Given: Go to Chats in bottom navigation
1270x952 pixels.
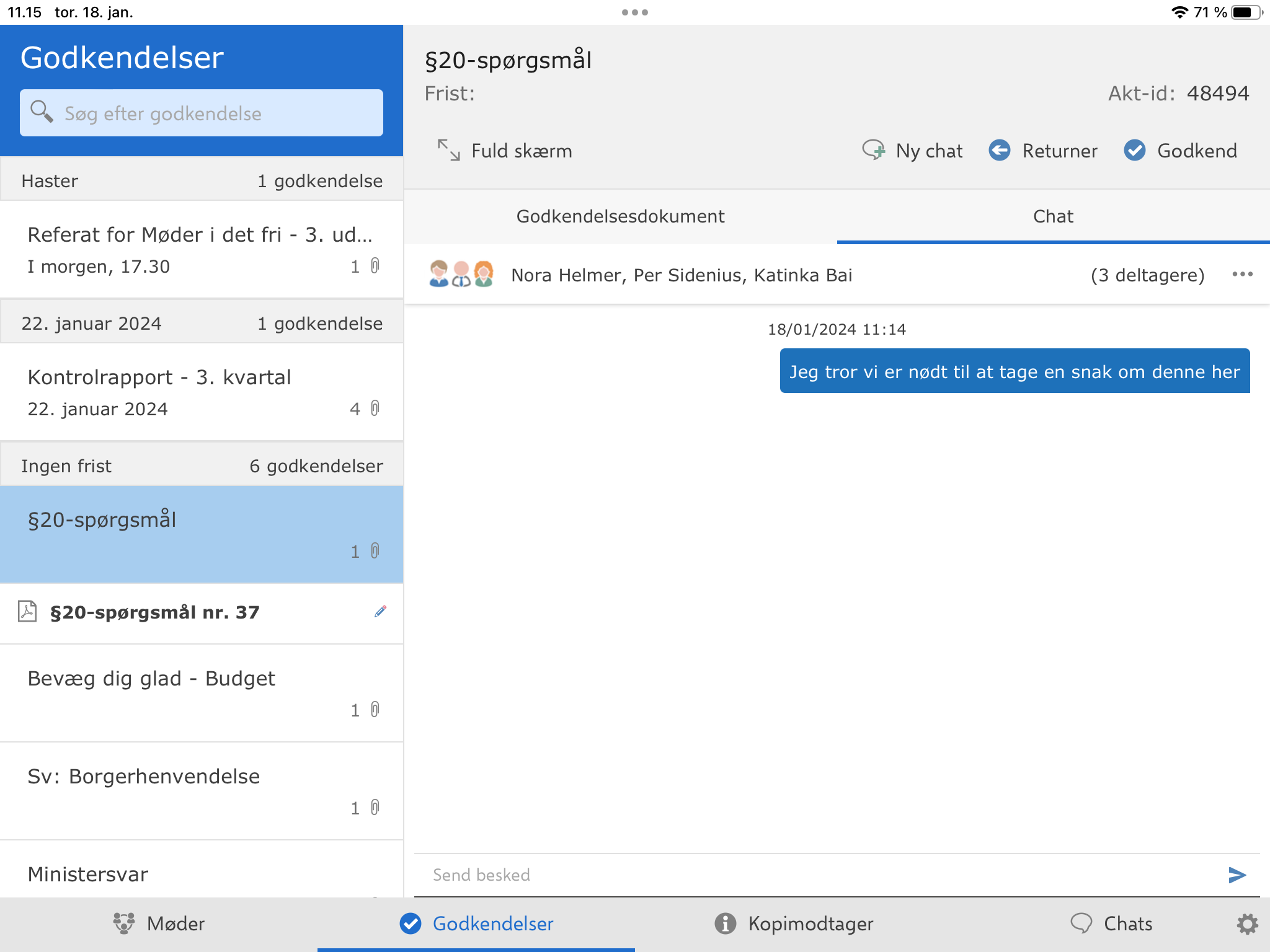Looking at the screenshot, I should click(x=1111, y=923).
